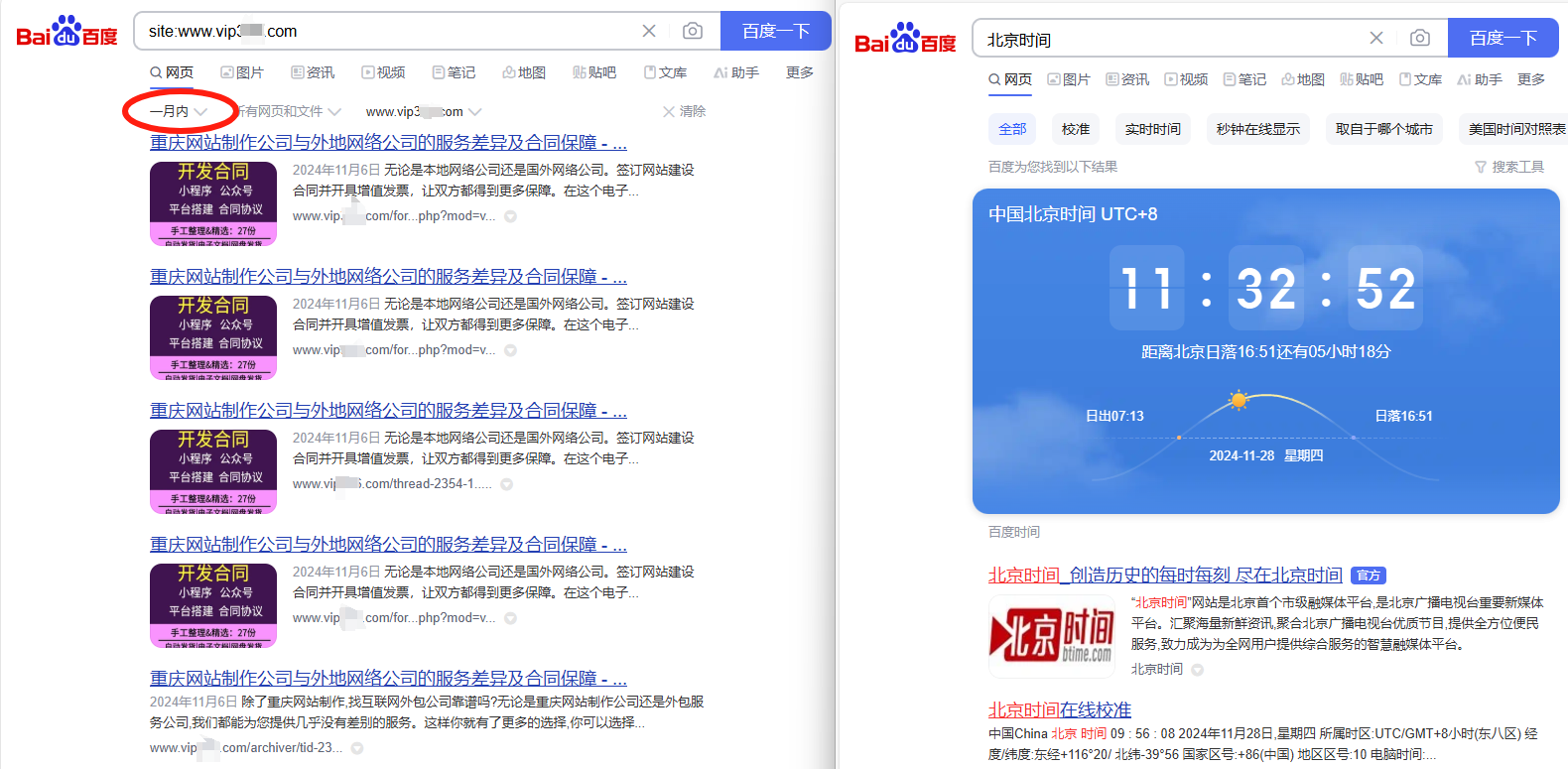The height and width of the screenshot is (769, 1568).
Task: Switch to 视频 tab in the left window
Action: 383,72
